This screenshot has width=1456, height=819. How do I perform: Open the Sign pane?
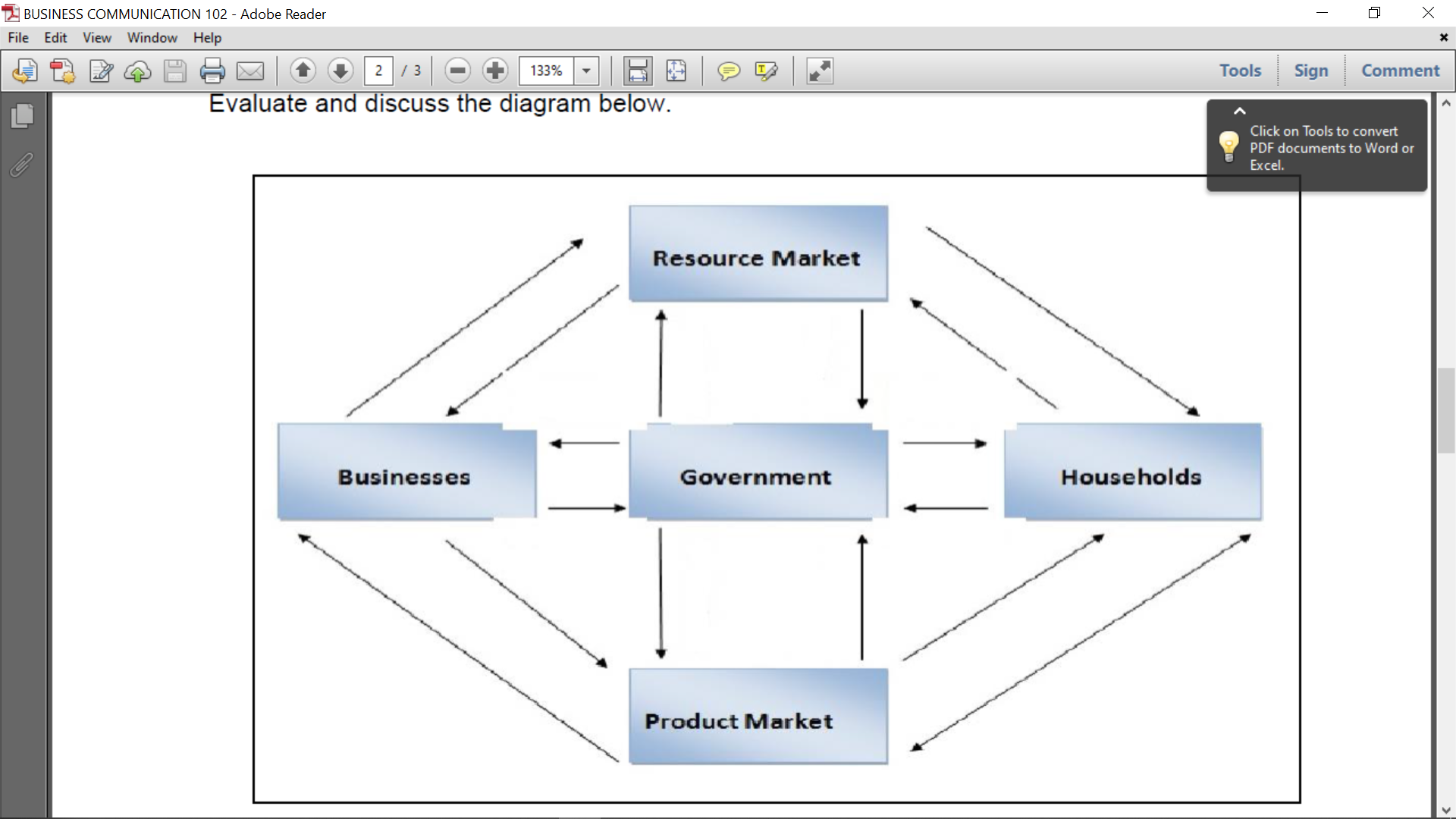point(1310,71)
